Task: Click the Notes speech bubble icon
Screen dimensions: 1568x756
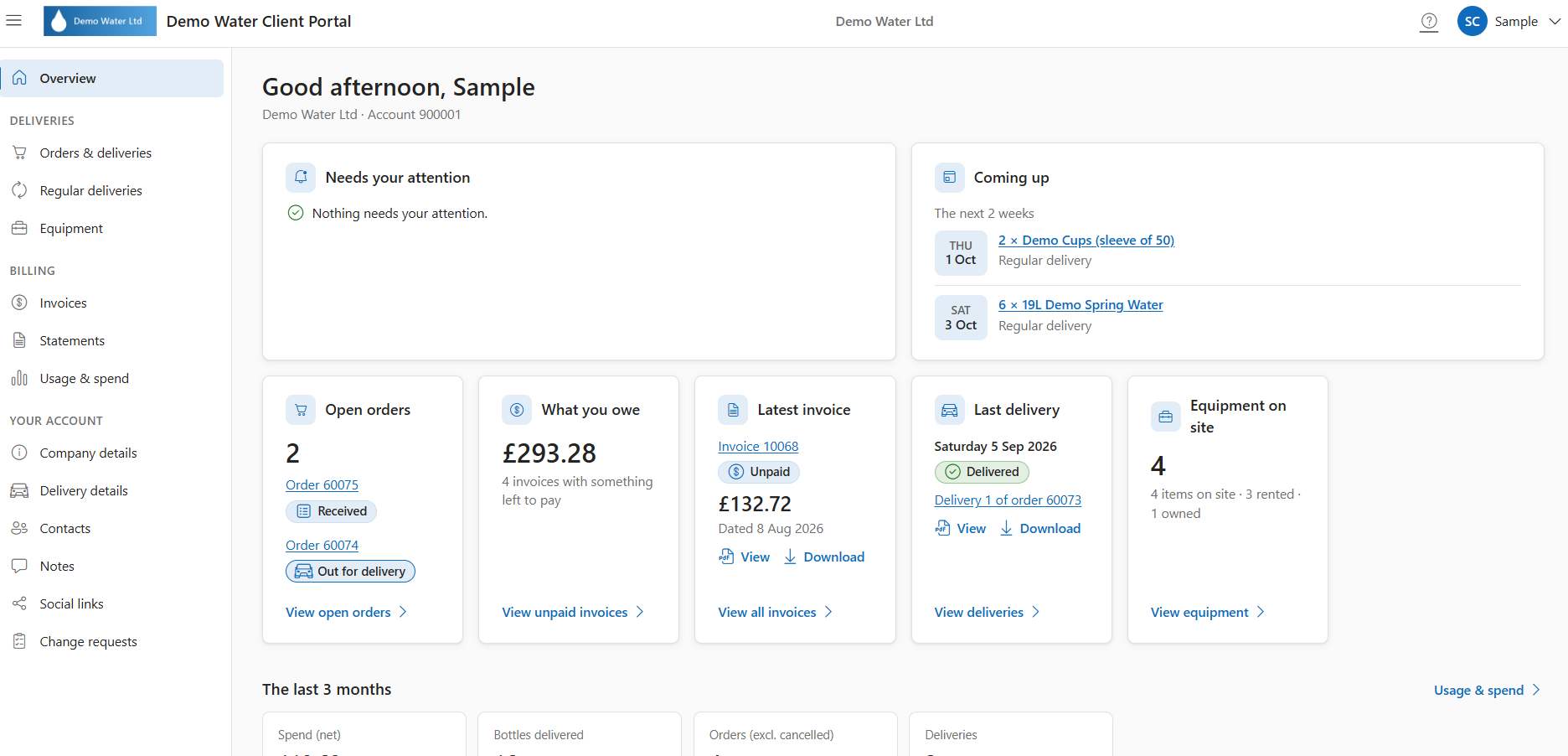Action: (19, 566)
